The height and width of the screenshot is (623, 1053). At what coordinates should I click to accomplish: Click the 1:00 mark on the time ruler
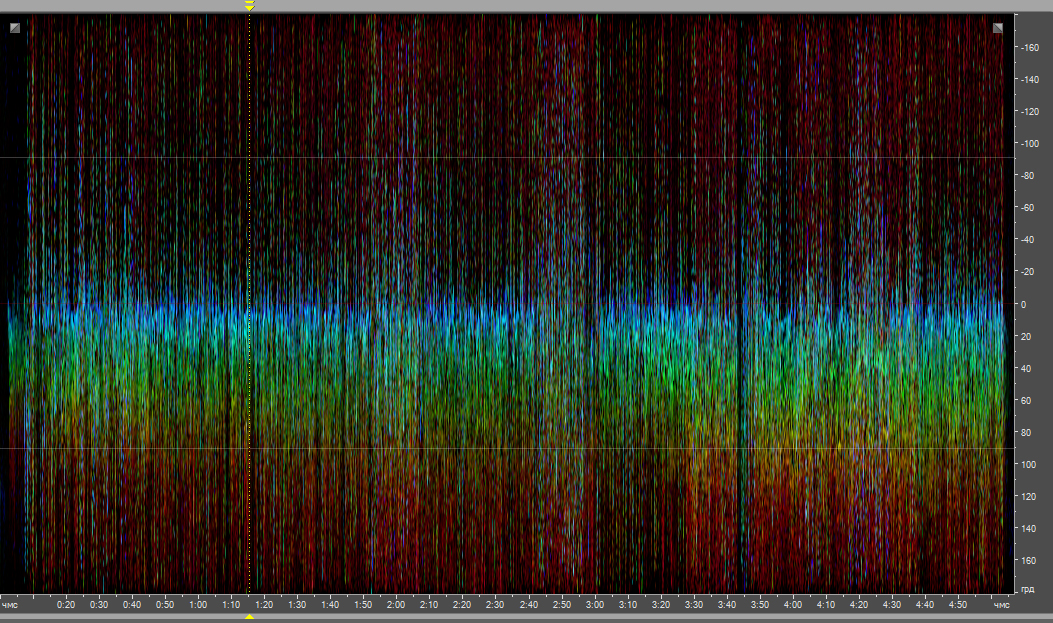[x=198, y=605]
